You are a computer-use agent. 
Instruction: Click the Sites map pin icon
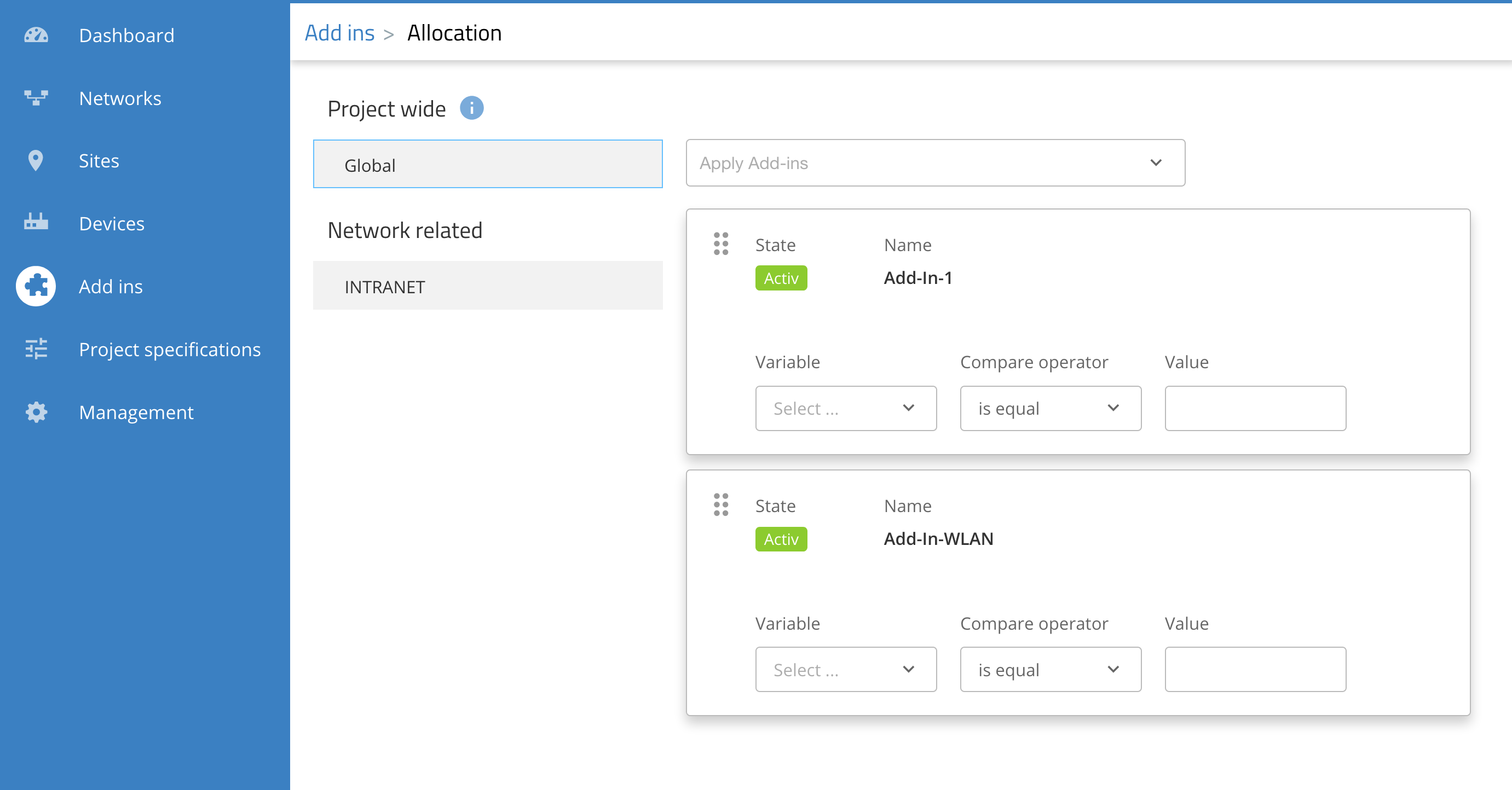[x=36, y=161]
